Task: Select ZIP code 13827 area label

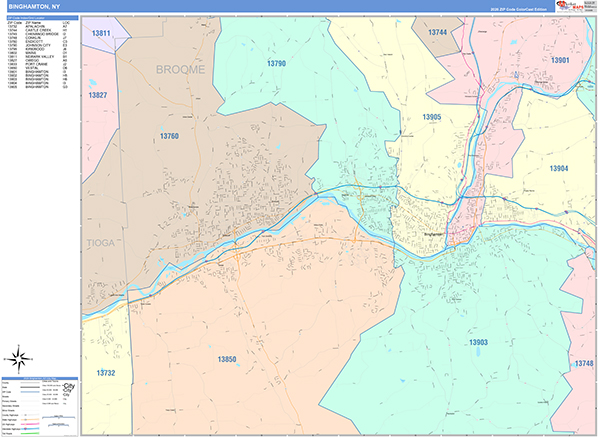Action: coord(97,95)
